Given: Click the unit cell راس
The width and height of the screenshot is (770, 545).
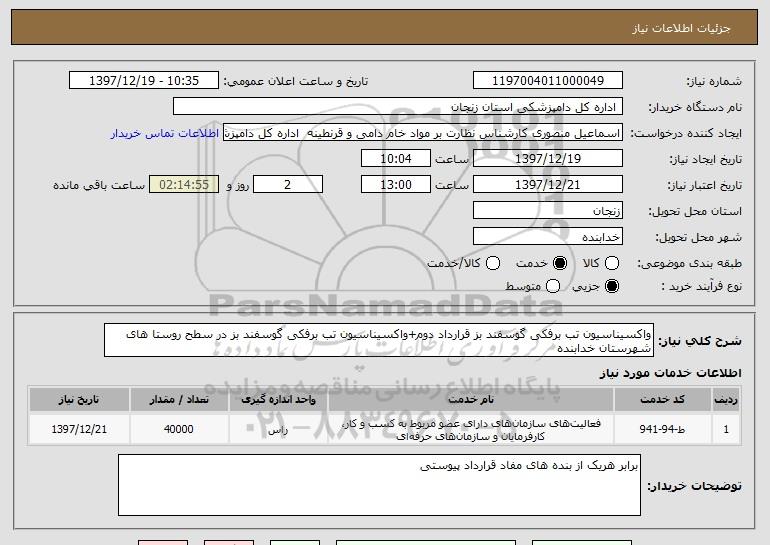Looking at the screenshot, I should [278, 430].
